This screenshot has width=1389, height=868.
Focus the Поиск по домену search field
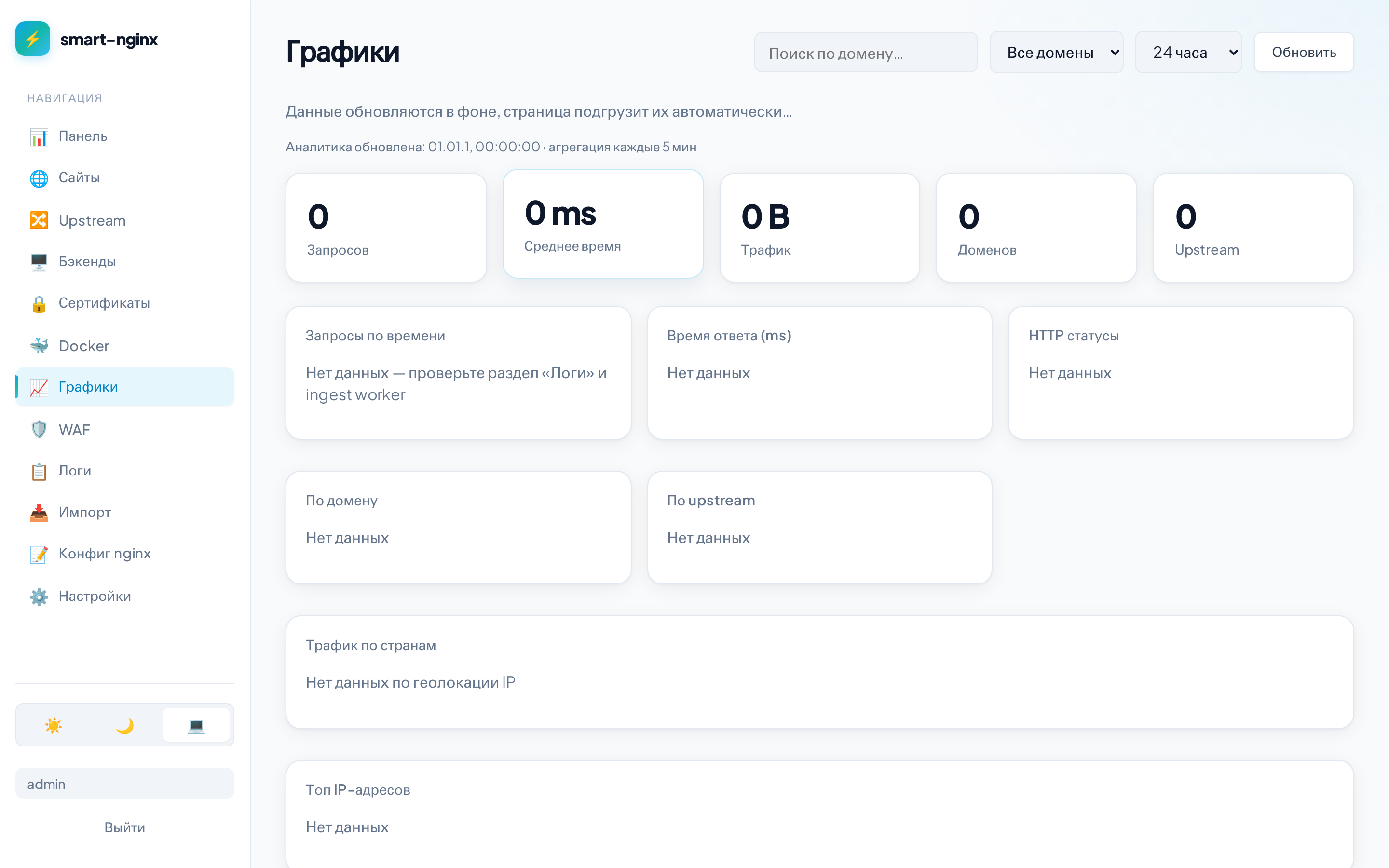[866, 52]
